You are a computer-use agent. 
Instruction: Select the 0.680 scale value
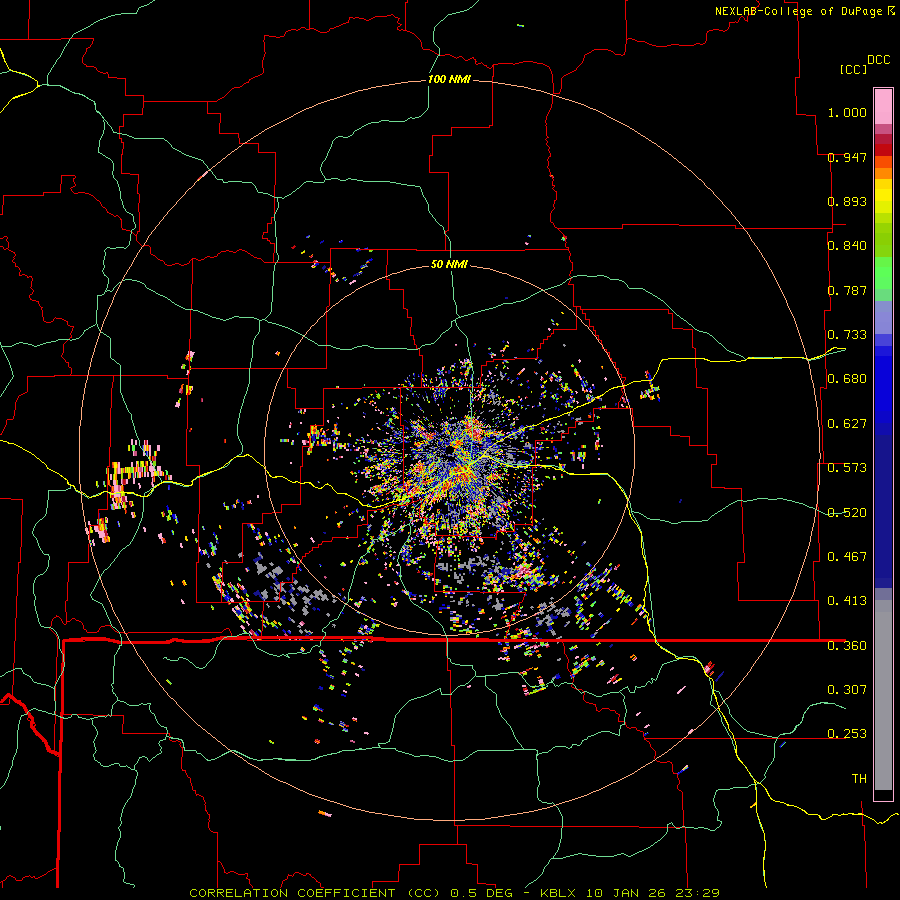click(847, 379)
